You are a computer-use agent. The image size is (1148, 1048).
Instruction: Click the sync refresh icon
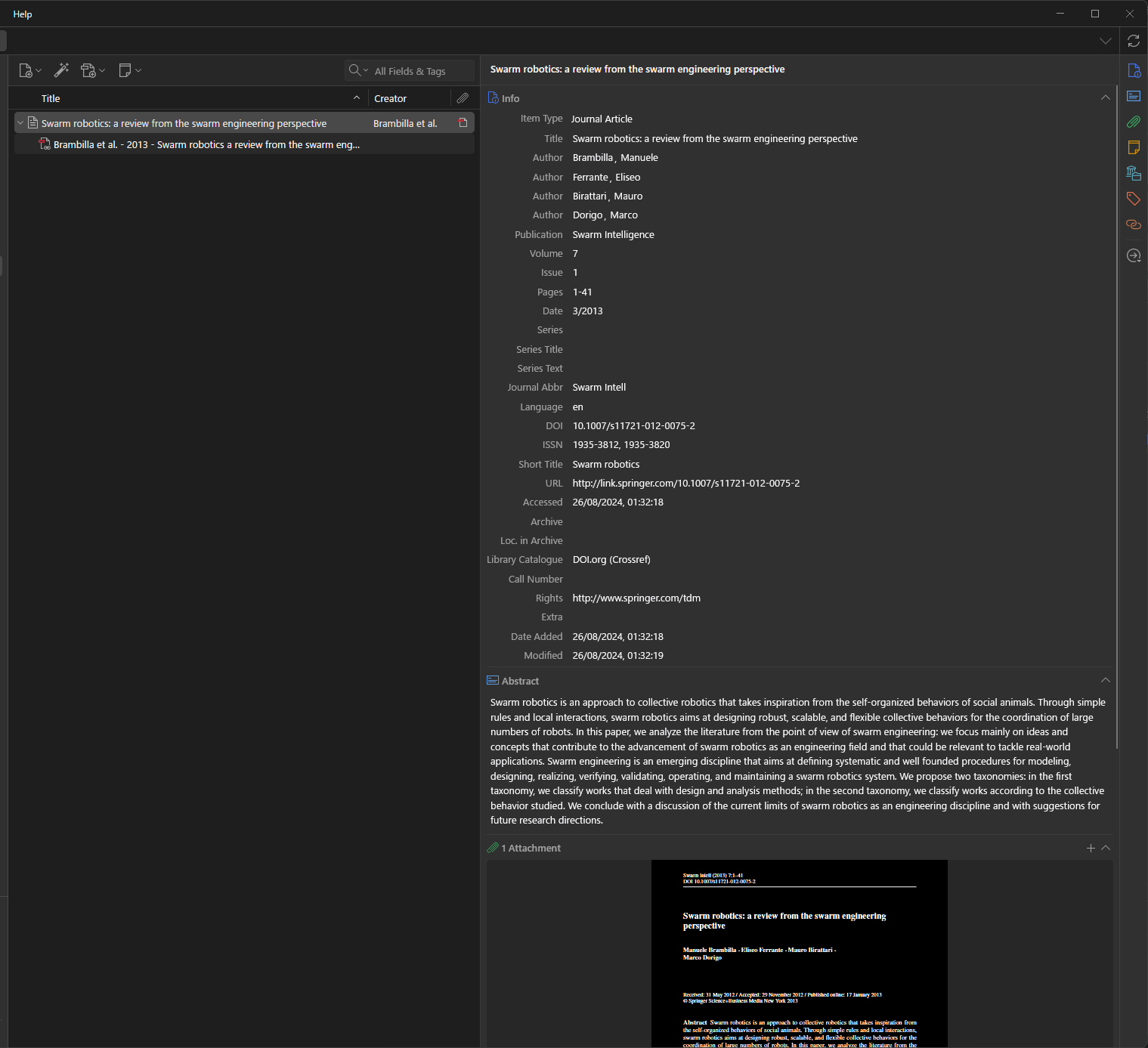tap(1134, 41)
